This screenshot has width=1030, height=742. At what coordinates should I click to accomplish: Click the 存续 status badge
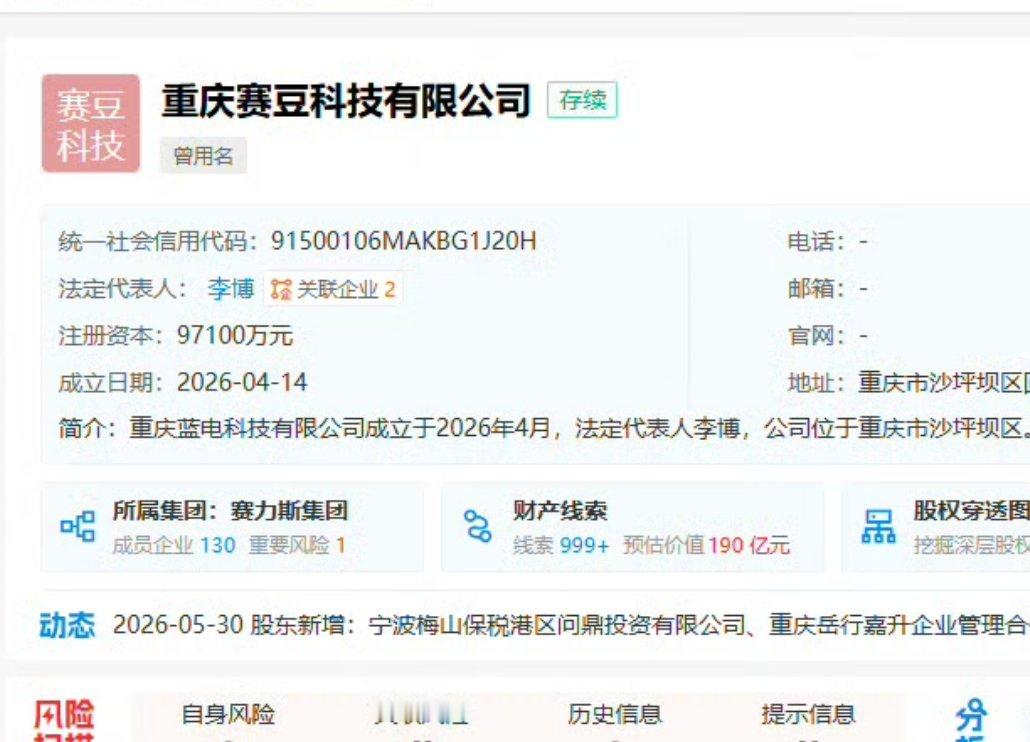point(582,100)
